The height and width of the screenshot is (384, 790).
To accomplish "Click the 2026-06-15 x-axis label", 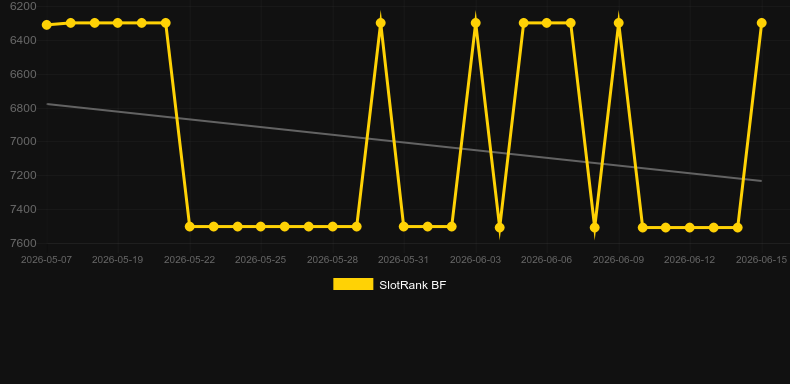I will [762, 260].
